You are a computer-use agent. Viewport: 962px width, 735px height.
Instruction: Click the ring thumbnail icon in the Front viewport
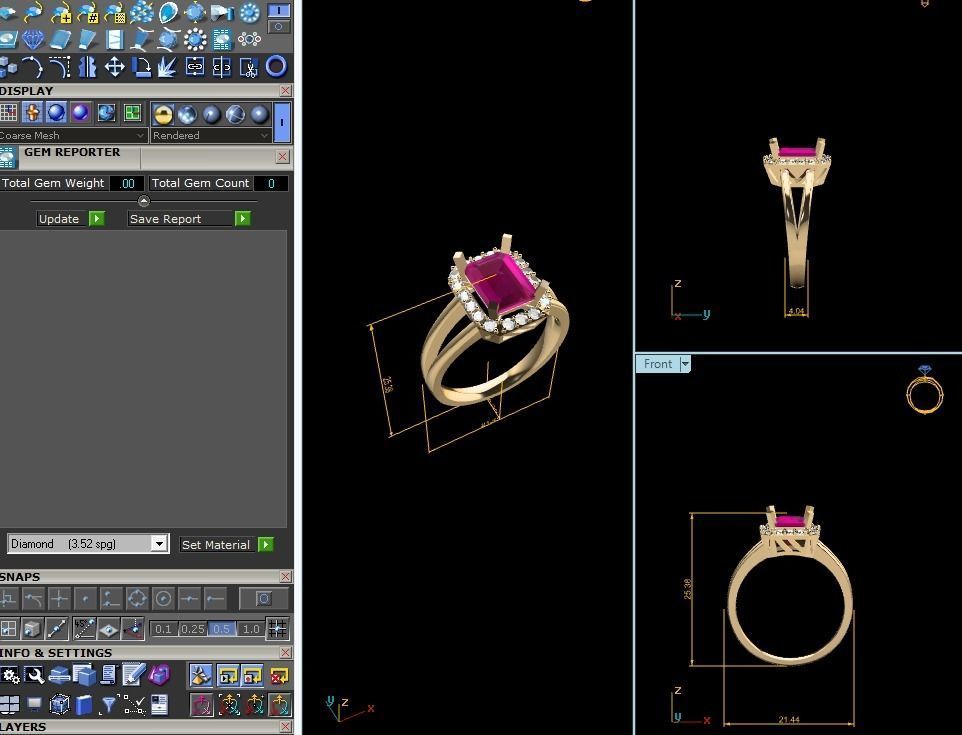point(925,389)
